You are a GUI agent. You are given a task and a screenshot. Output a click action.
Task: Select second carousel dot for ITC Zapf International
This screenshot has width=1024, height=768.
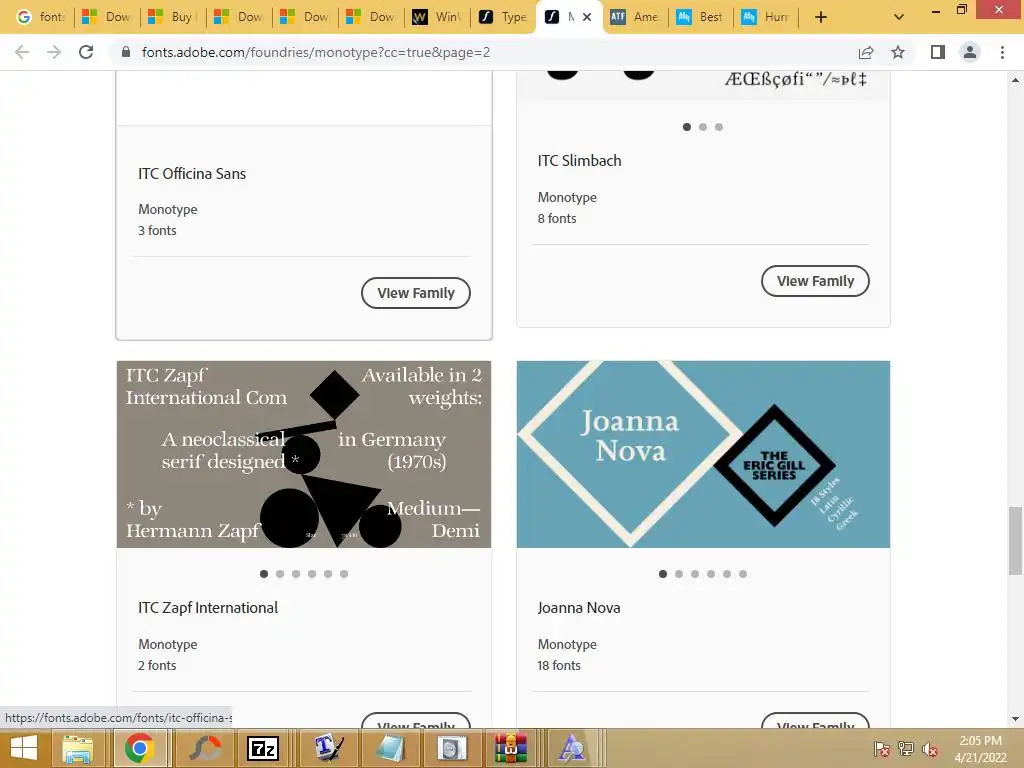pyautogui.click(x=280, y=574)
